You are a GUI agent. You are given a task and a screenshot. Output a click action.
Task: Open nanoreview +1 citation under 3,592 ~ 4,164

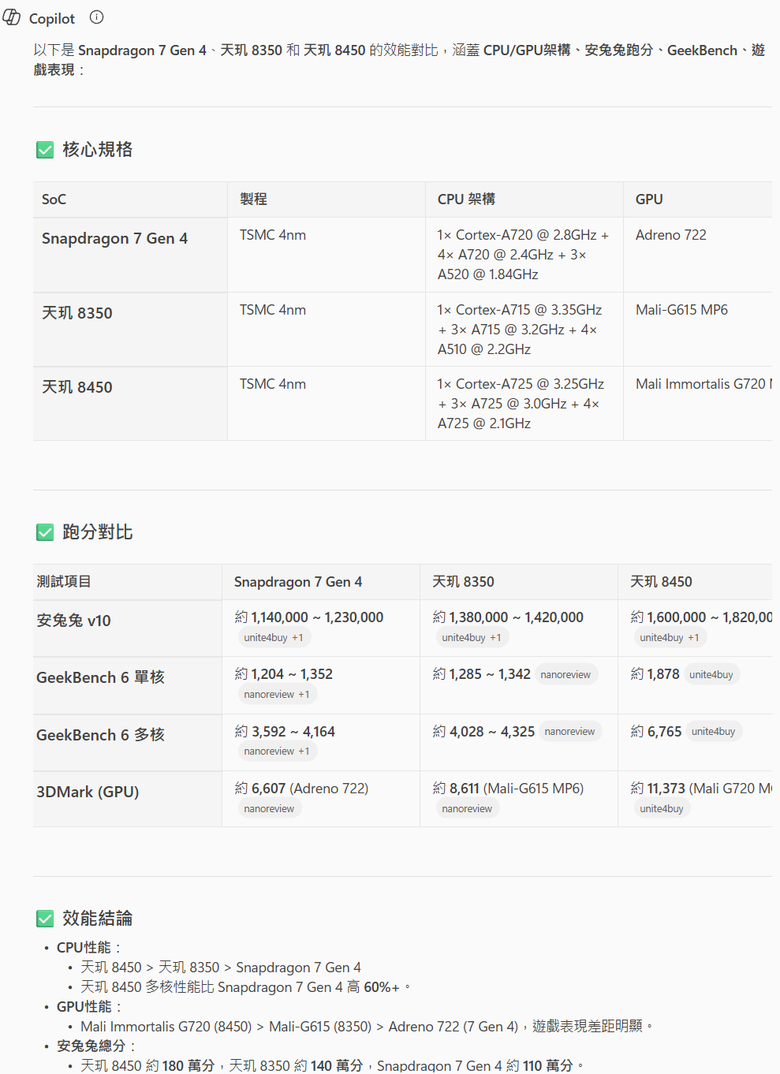click(x=276, y=751)
